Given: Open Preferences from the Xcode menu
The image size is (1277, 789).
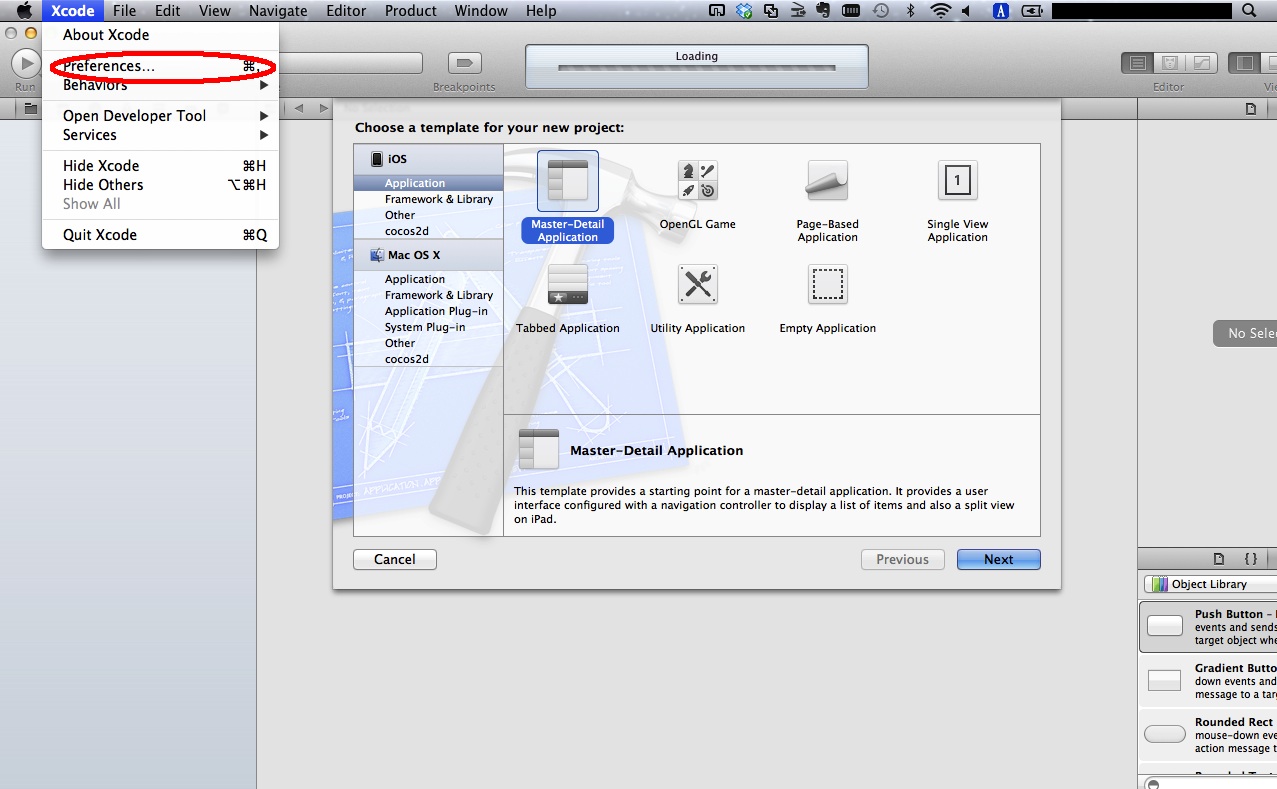Looking at the screenshot, I should coord(109,66).
